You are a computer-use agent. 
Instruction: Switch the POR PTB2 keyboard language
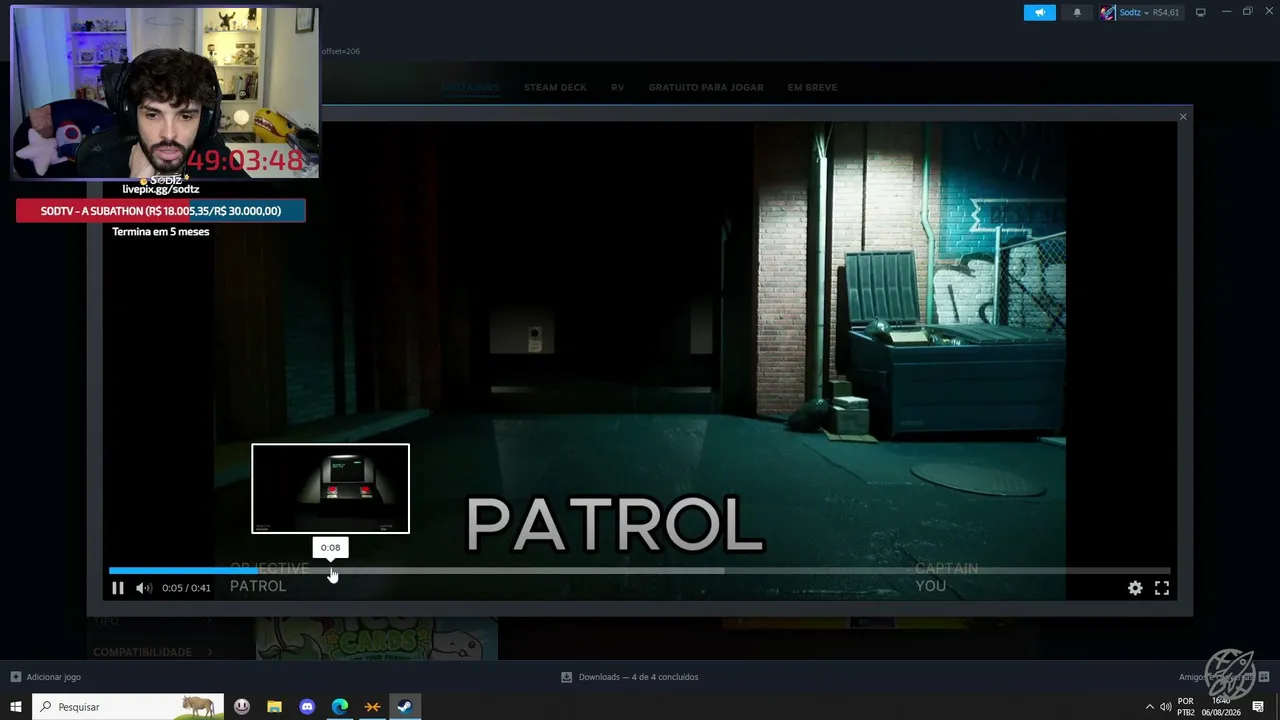1186,707
